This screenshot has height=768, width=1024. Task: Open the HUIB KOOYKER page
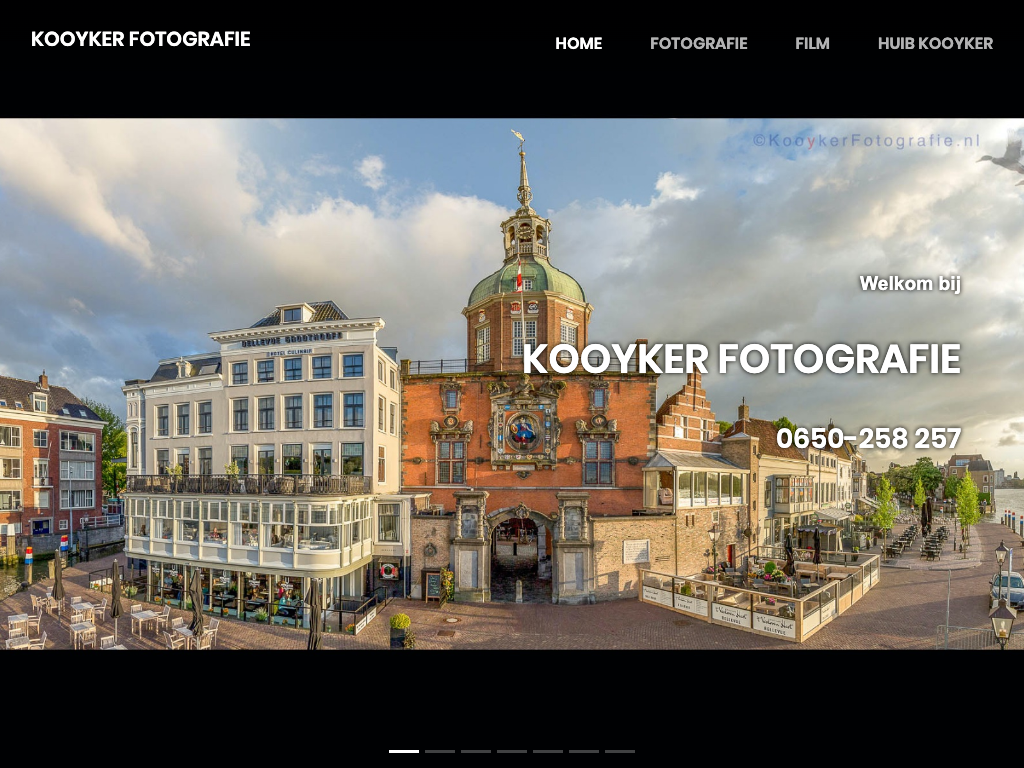click(935, 43)
